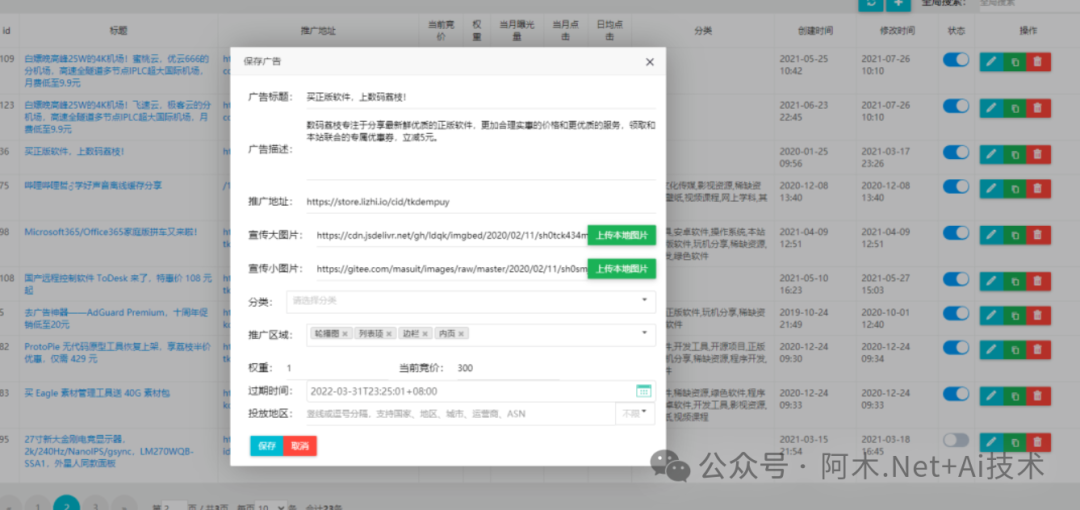
Task: Edit the ad with id 123
Action: 991,108
